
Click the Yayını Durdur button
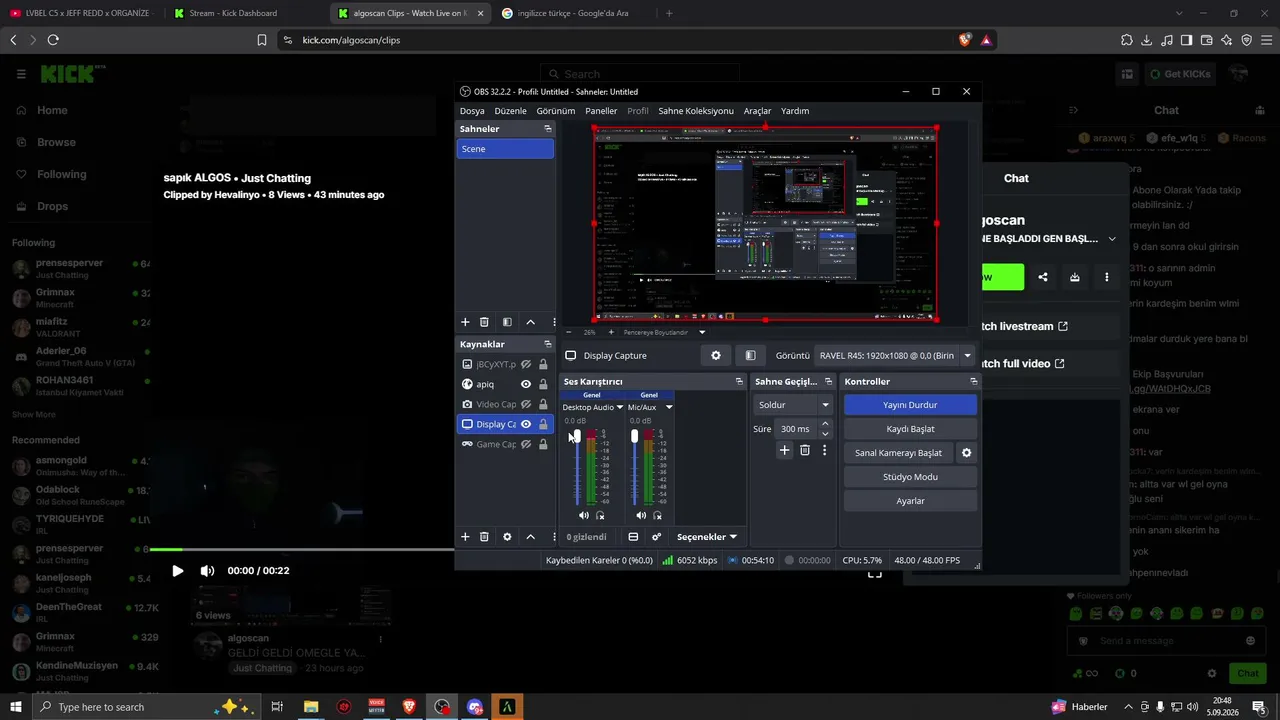pos(910,405)
